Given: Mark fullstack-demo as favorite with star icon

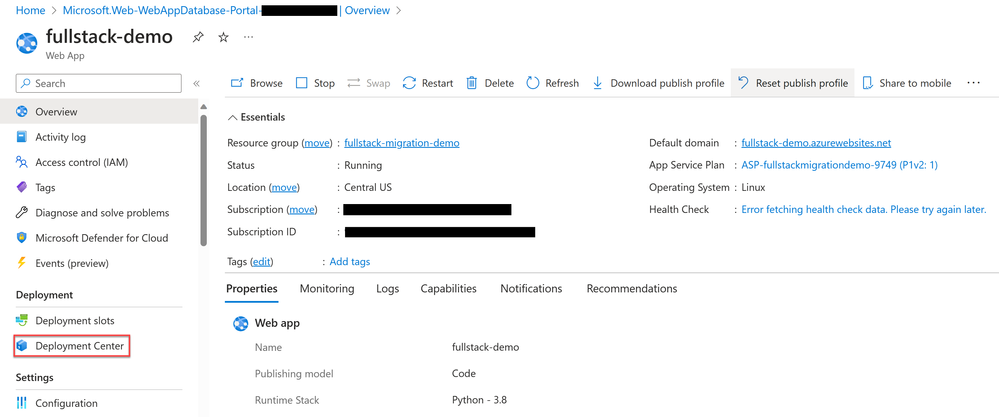Looking at the screenshot, I should click(x=223, y=38).
